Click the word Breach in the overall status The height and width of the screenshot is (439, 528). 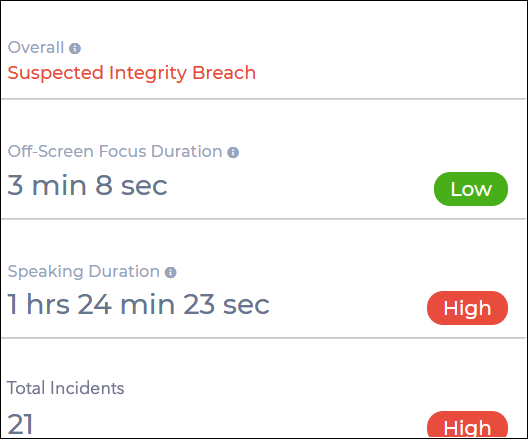(x=224, y=72)
